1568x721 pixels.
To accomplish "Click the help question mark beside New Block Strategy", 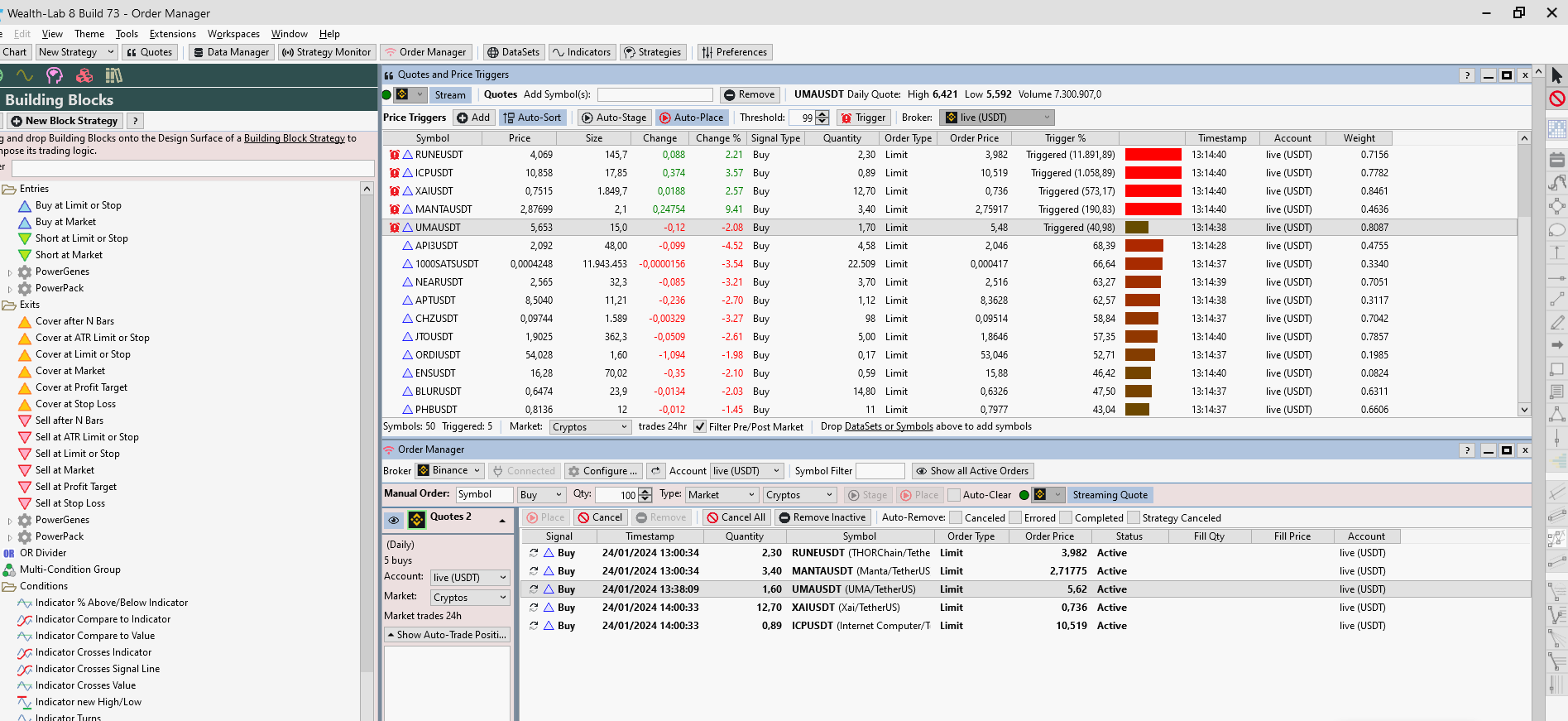I will coord(136,121).
